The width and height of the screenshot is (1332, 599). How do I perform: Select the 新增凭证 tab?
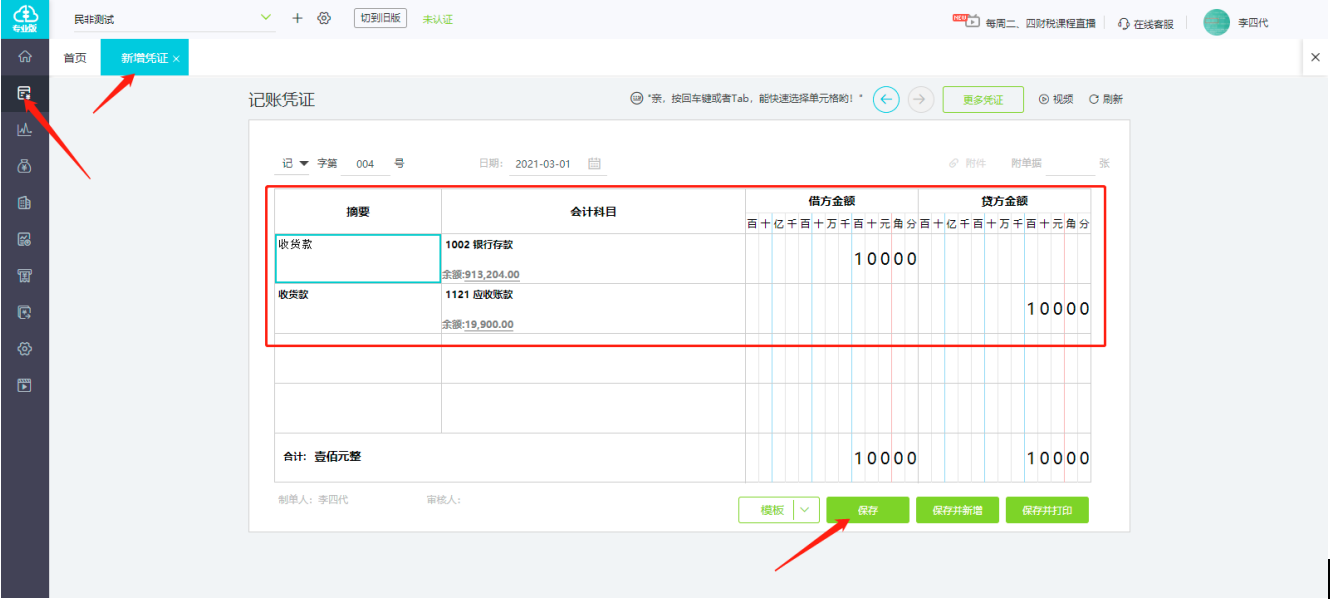144,58
